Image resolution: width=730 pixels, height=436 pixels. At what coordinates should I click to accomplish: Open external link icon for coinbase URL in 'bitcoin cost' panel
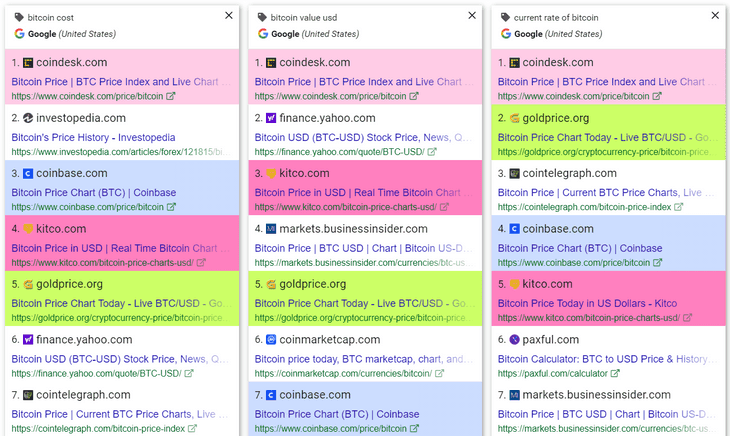pos(171,207)
